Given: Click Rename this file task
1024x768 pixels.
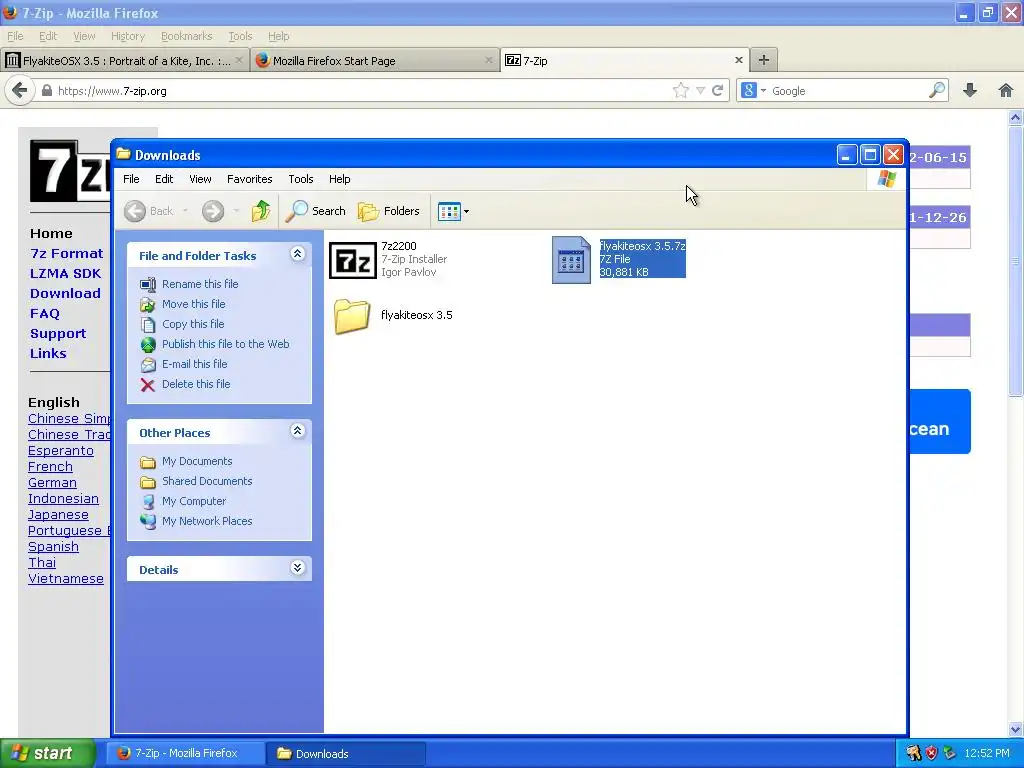Looking at the screenshot, I should point(200,284).
